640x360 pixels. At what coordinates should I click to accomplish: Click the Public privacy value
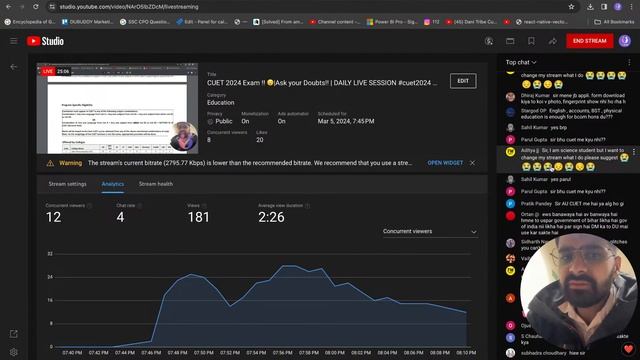click(x=224, y=121)
